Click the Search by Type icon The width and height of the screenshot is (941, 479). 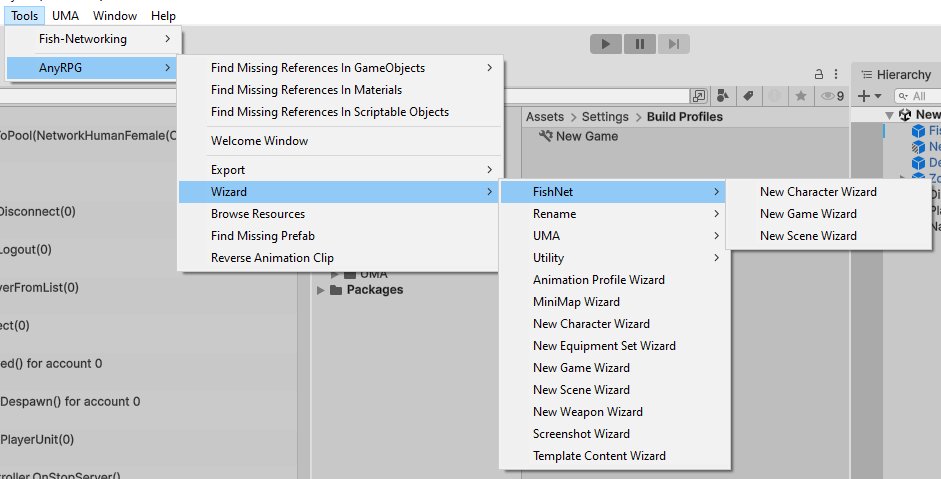tap(723, 96)
